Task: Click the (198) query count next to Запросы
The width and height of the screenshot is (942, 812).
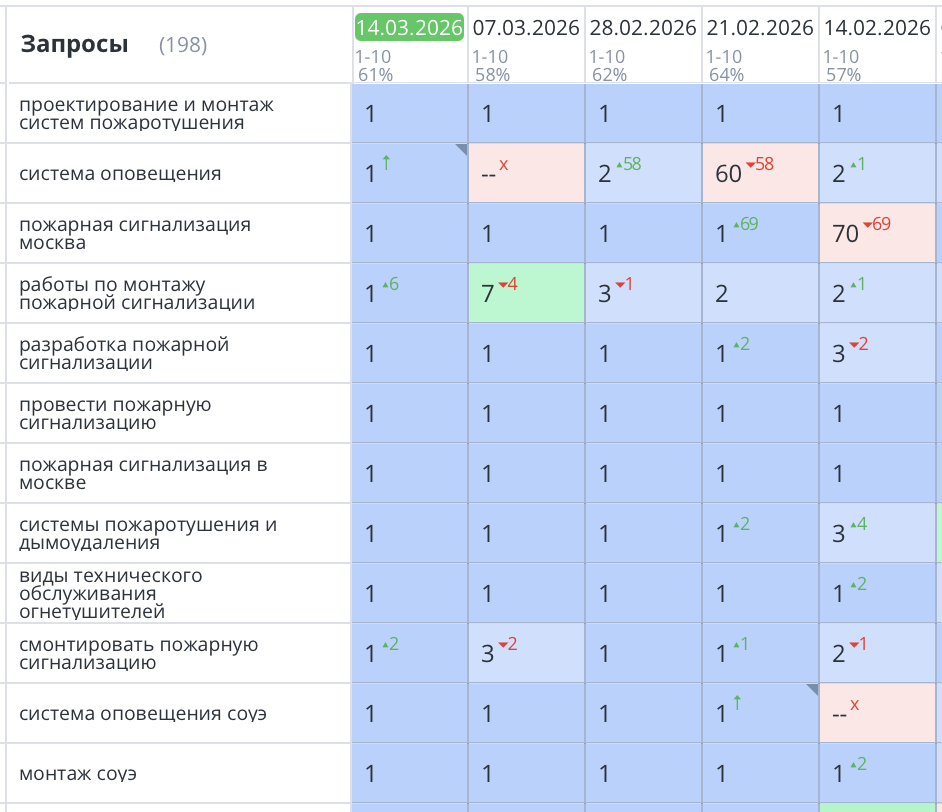Action: [183, 45]
